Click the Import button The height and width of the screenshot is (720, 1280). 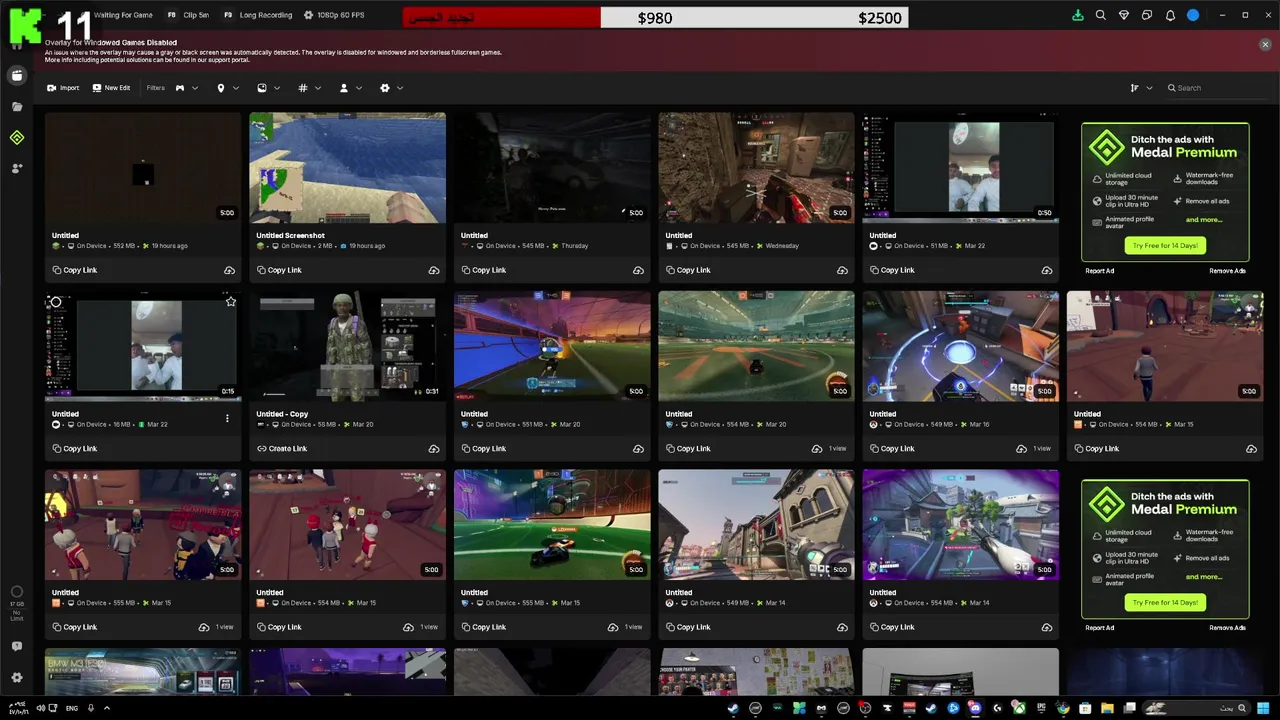coord(63,88)
